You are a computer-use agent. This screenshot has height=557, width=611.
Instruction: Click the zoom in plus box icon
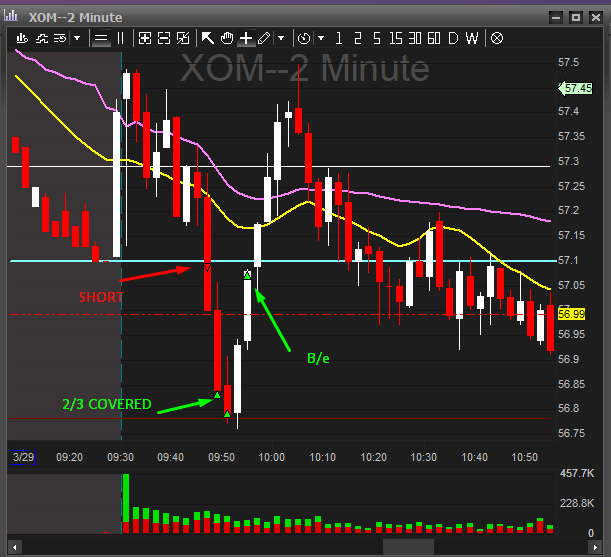coord(145,38)
